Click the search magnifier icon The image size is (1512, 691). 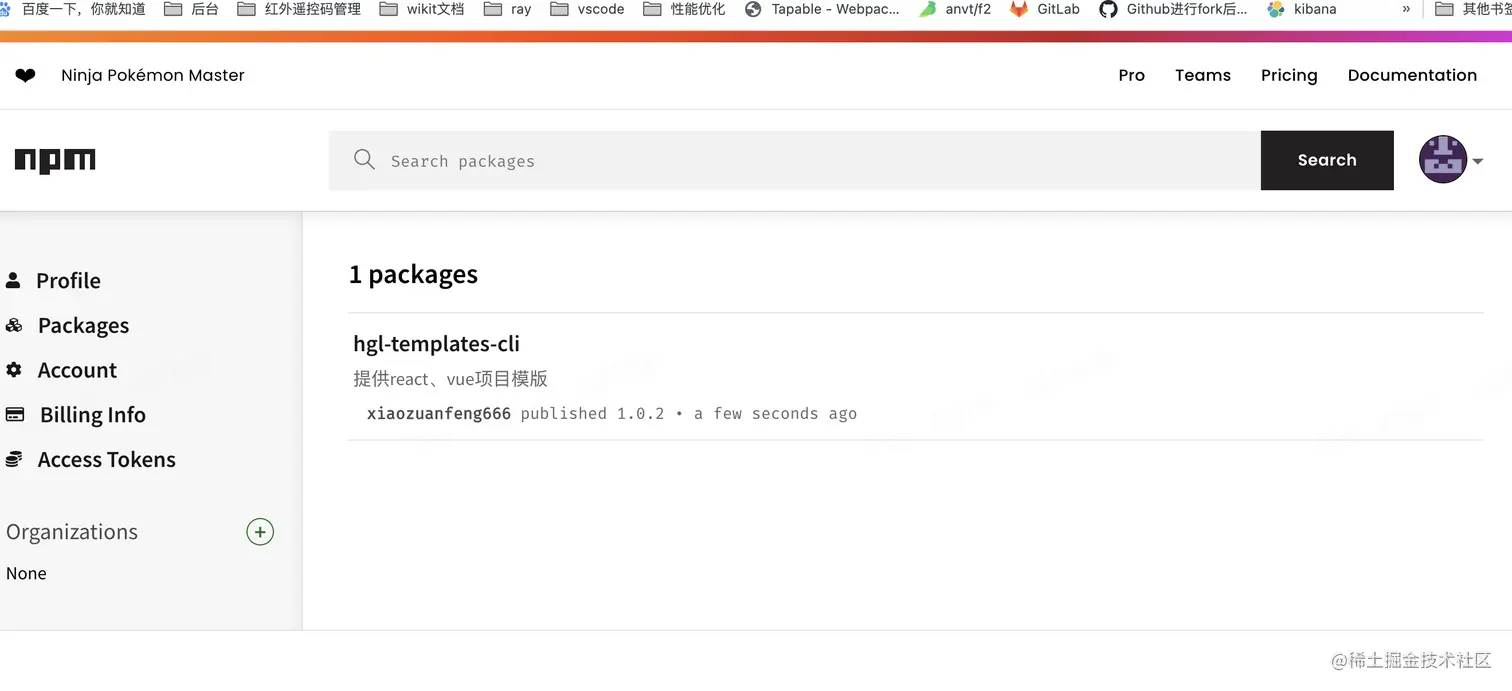coord(364,160)
